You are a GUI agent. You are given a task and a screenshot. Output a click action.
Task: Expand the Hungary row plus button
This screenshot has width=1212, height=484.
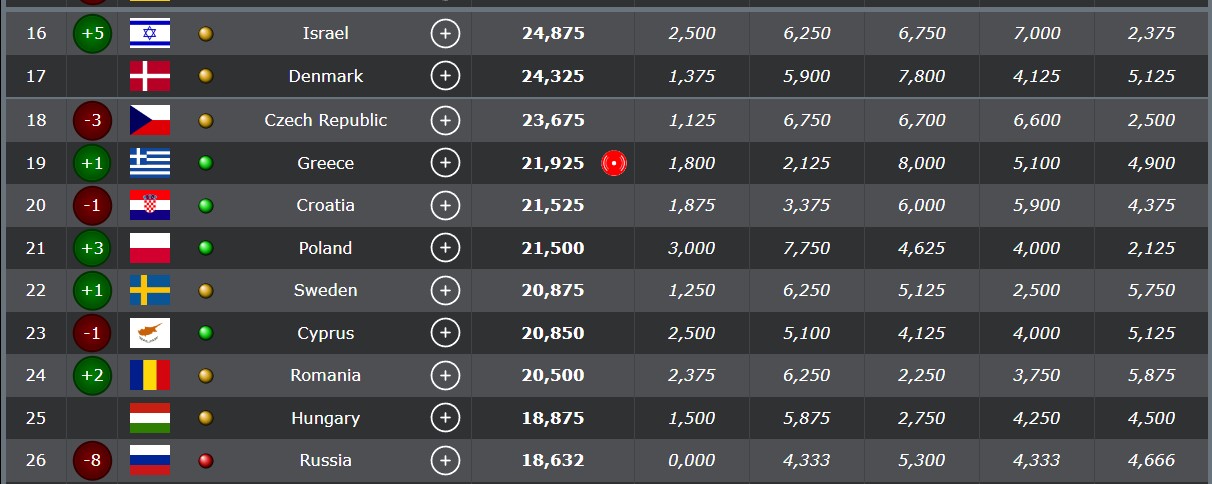tap(445, 418)
